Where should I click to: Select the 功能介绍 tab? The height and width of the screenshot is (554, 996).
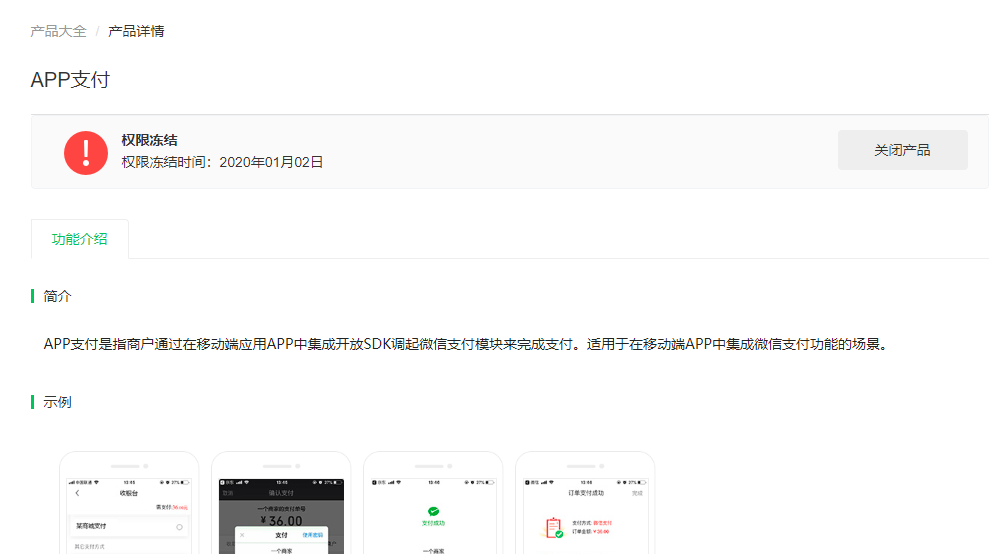(79, 239)
